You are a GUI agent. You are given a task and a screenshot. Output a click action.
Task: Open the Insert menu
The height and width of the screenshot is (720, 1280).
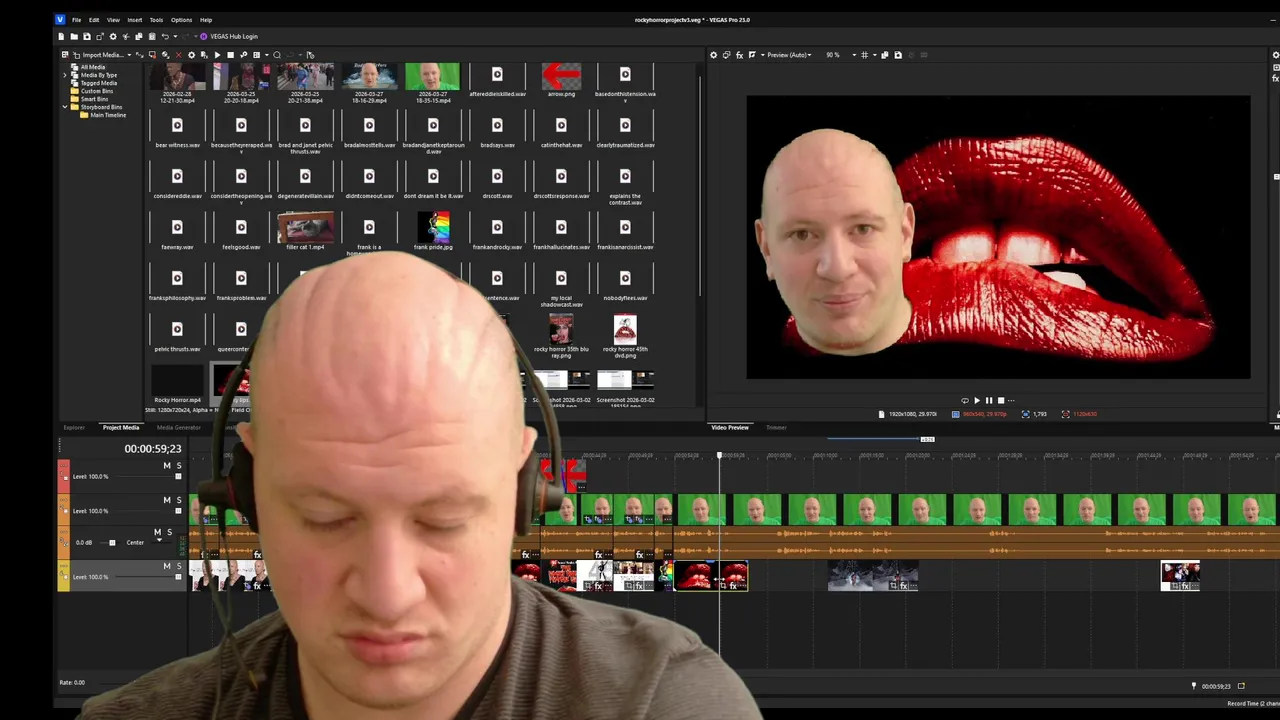[134, 20]
